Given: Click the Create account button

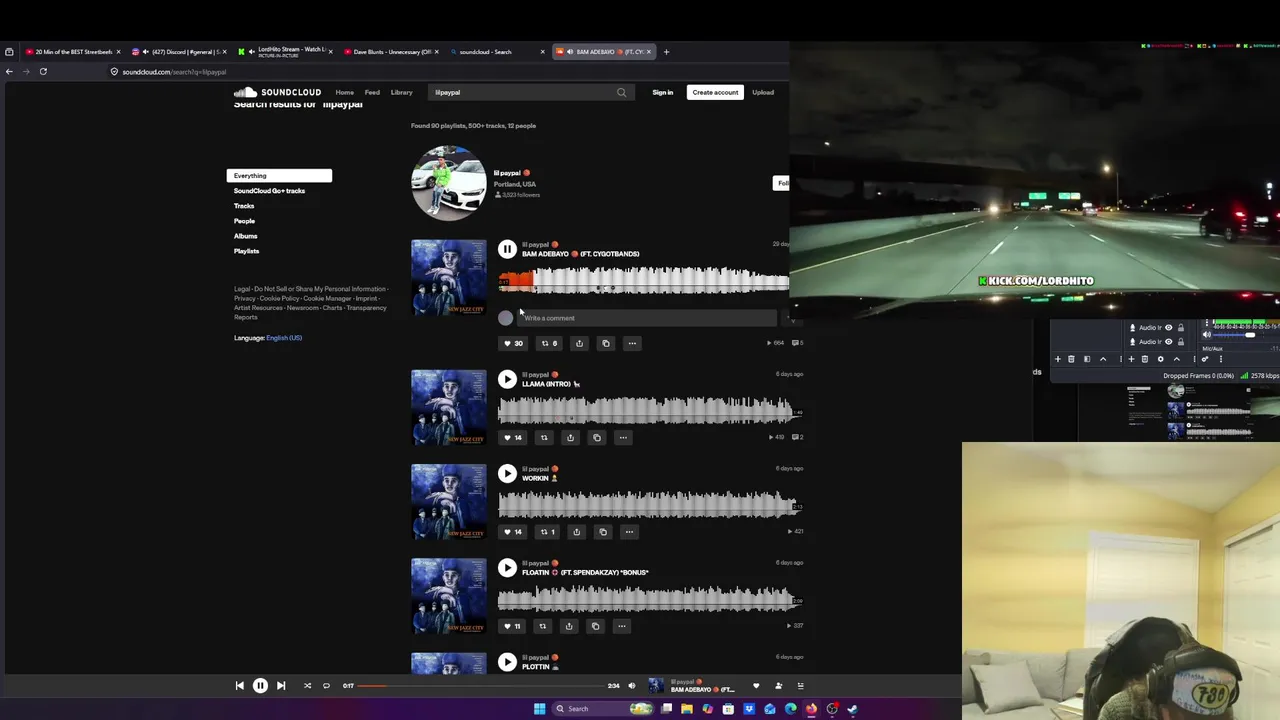Looking at the screenshot, I should (x=715, y=92).
